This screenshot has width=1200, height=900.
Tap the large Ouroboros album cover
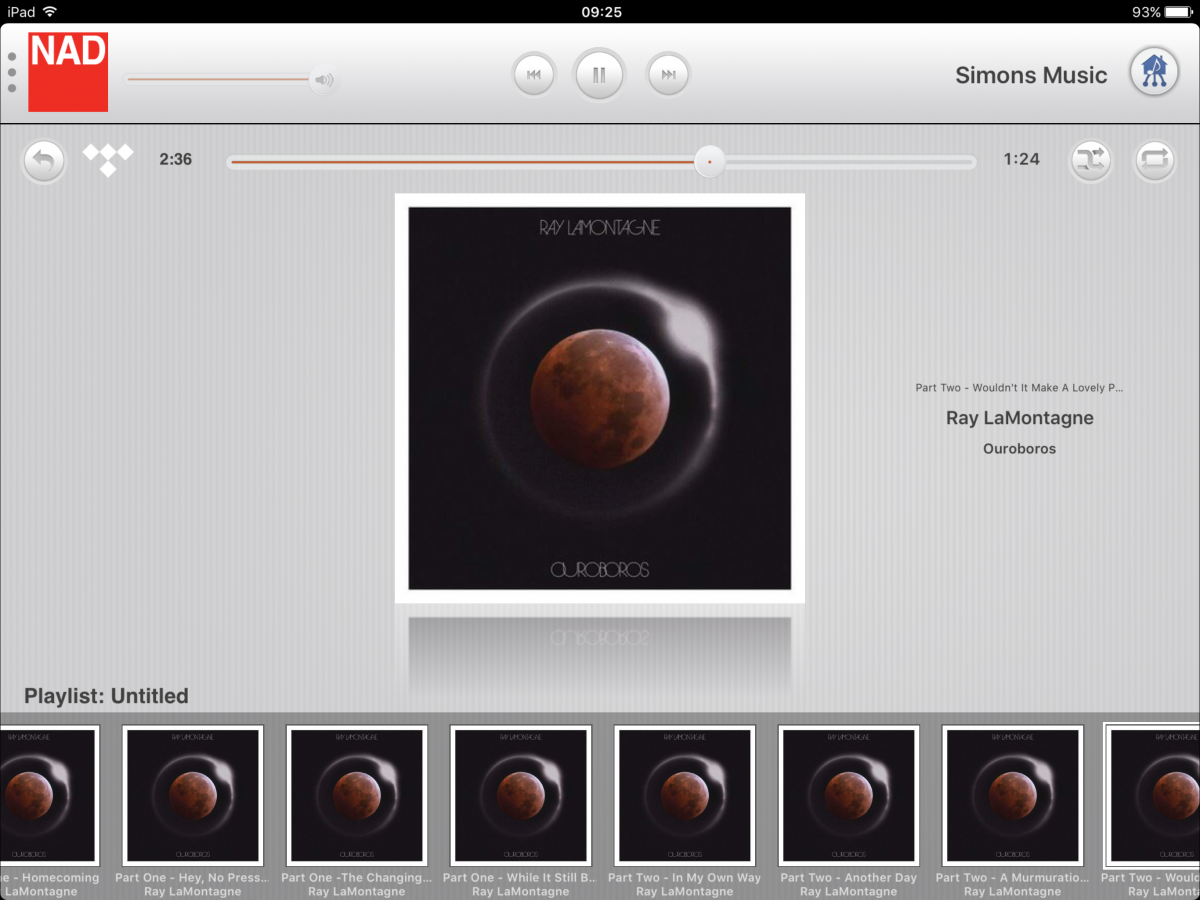pos(600,398)
